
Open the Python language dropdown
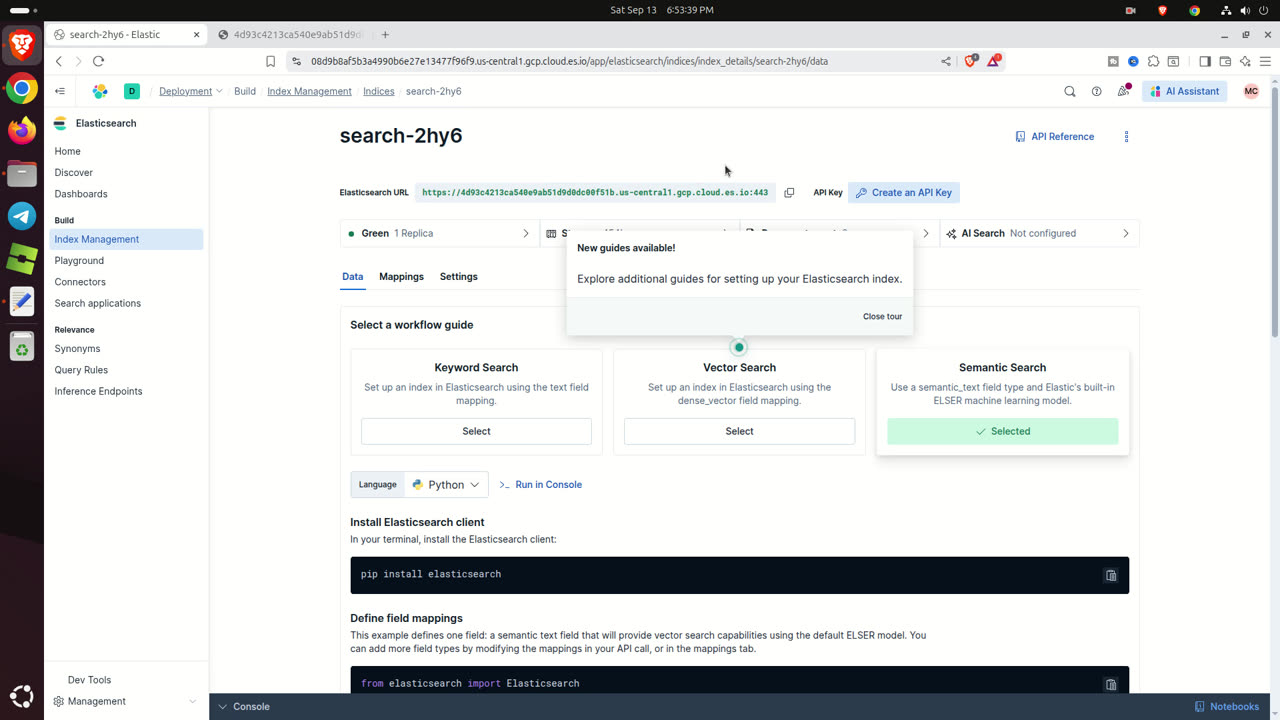(x=446, y=484)
